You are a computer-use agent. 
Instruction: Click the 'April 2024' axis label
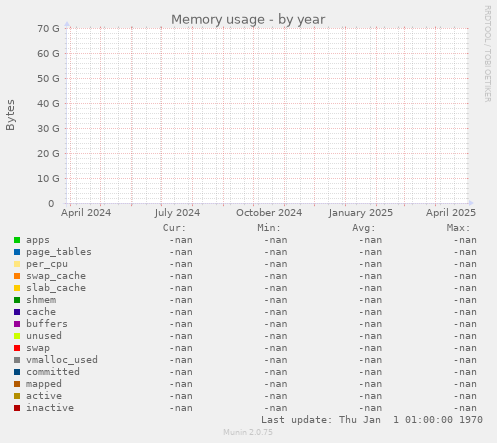86,213
